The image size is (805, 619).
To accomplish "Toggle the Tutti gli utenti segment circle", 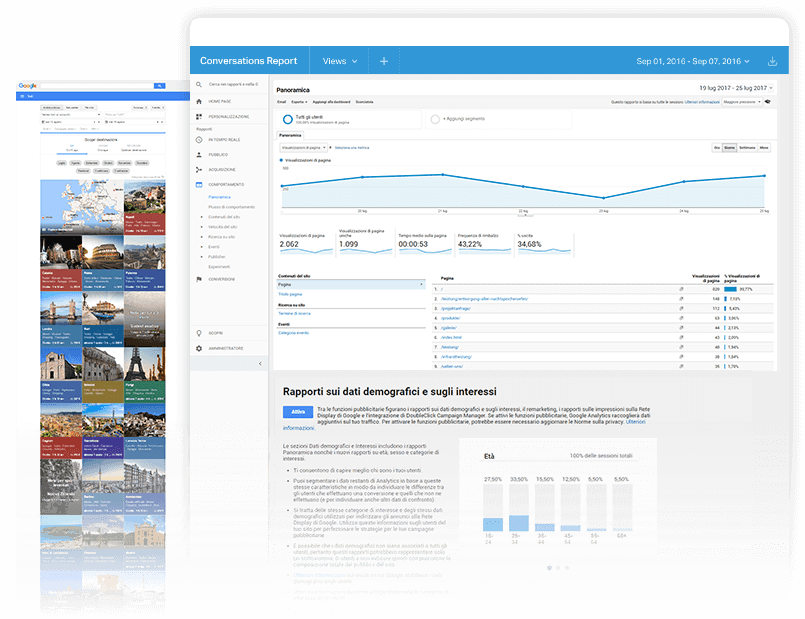I will pyautogui.click(x=287, y=119).
